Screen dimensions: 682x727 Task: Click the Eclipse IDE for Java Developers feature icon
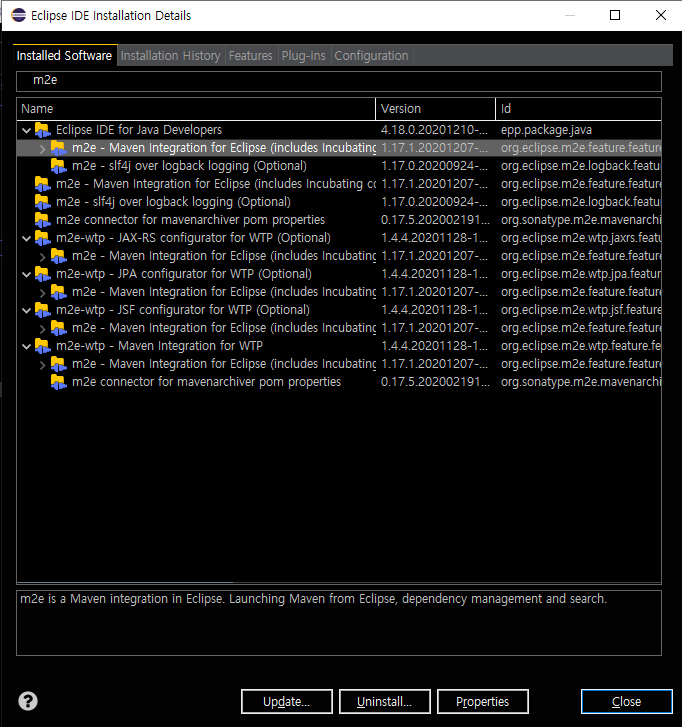[42, 130]
